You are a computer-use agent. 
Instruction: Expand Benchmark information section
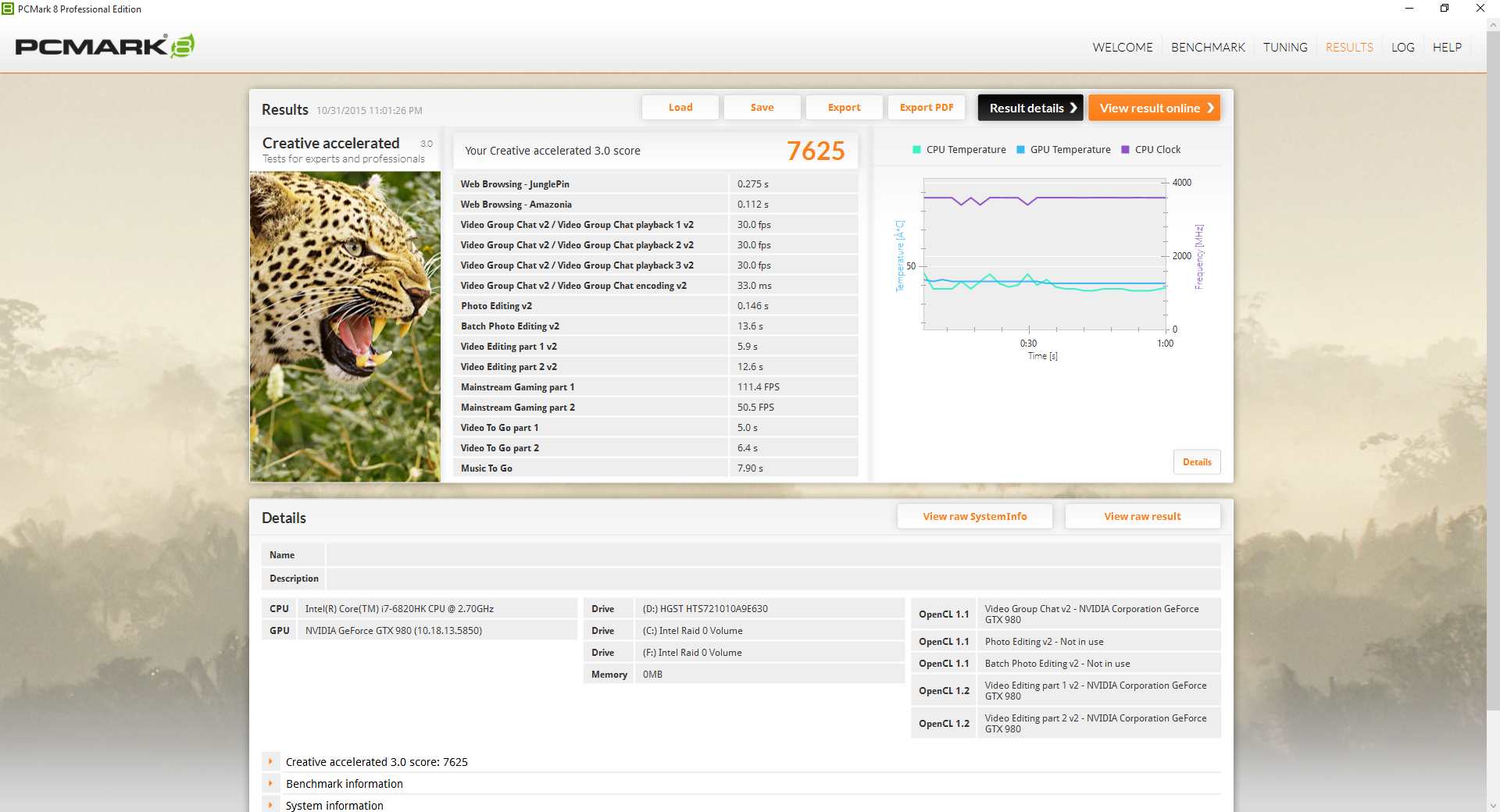click(x=270, y=783)
